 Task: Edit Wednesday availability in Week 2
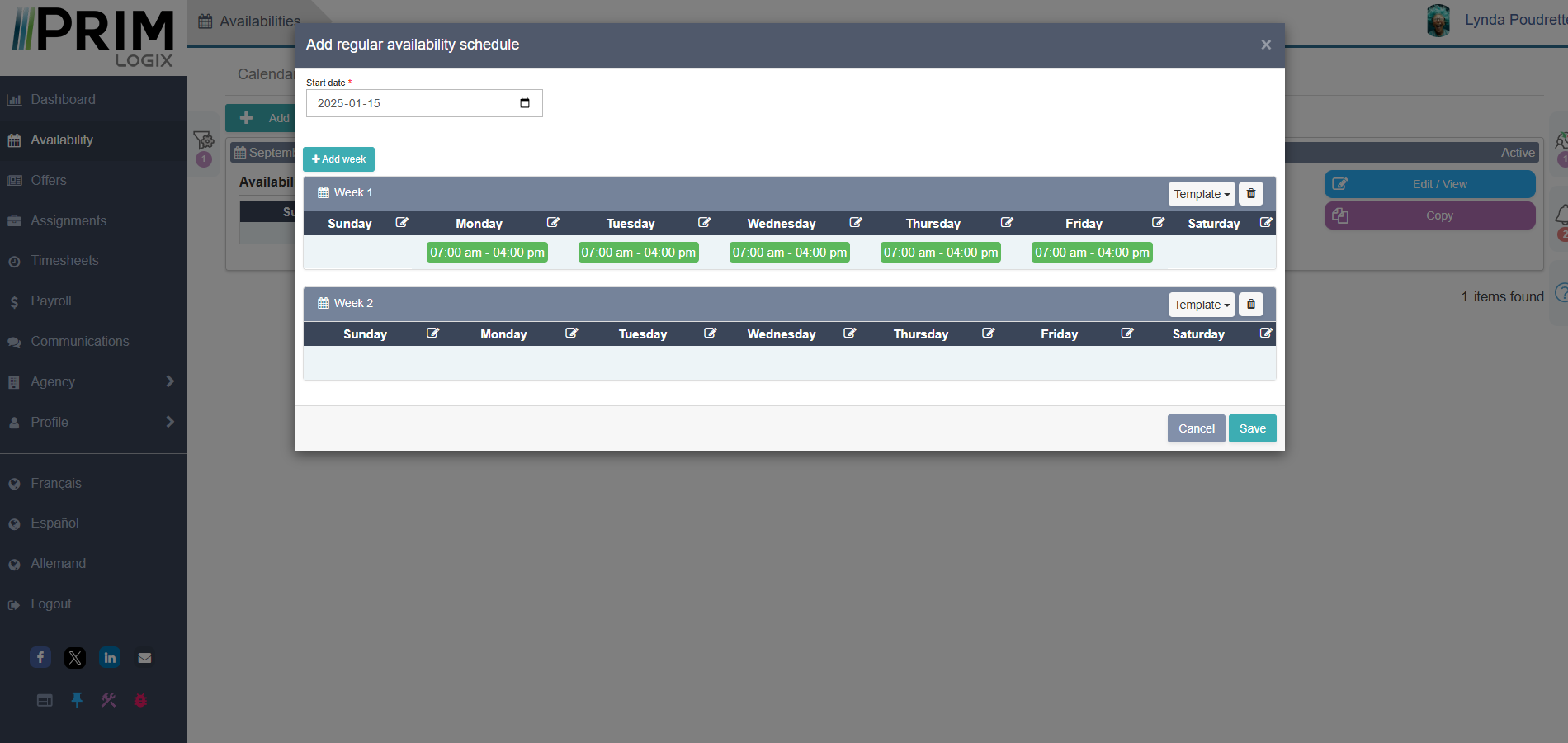849,334
